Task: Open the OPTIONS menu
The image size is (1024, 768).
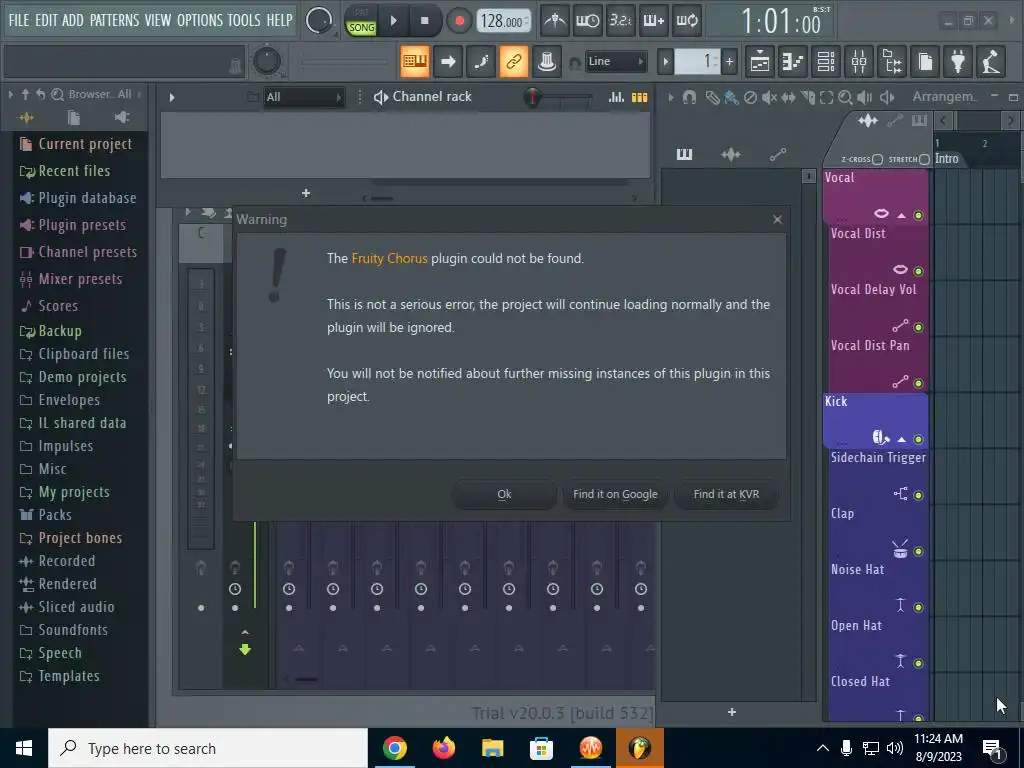Action: (x=199, y=21)
